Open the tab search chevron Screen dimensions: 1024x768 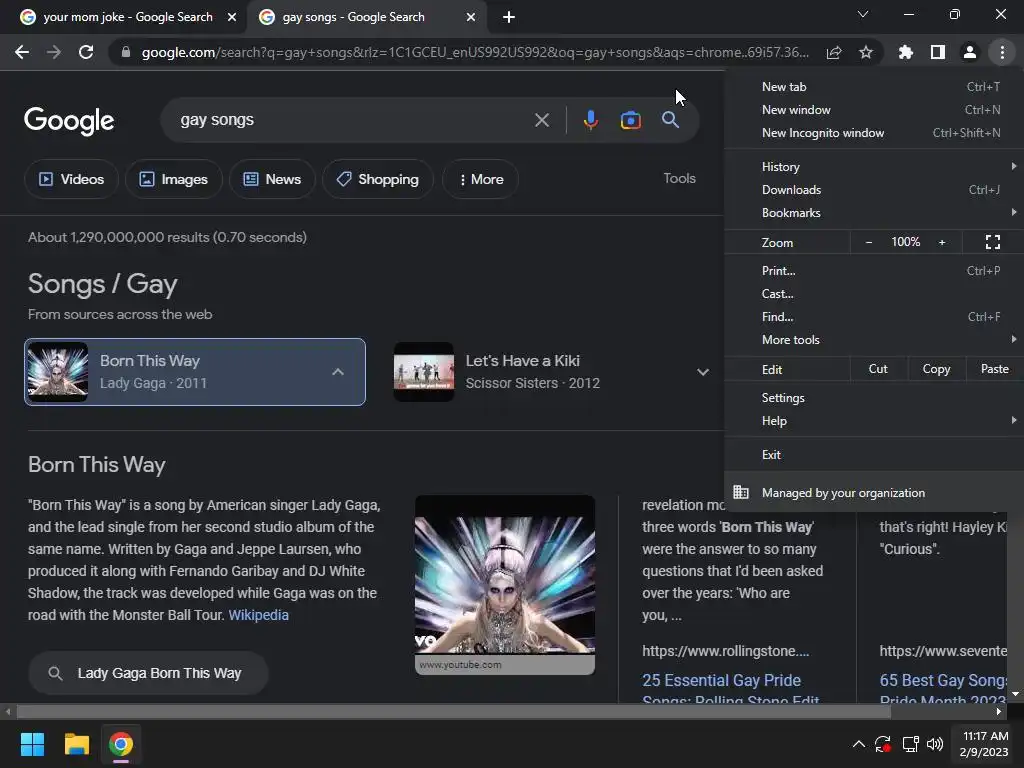(863, 14)
